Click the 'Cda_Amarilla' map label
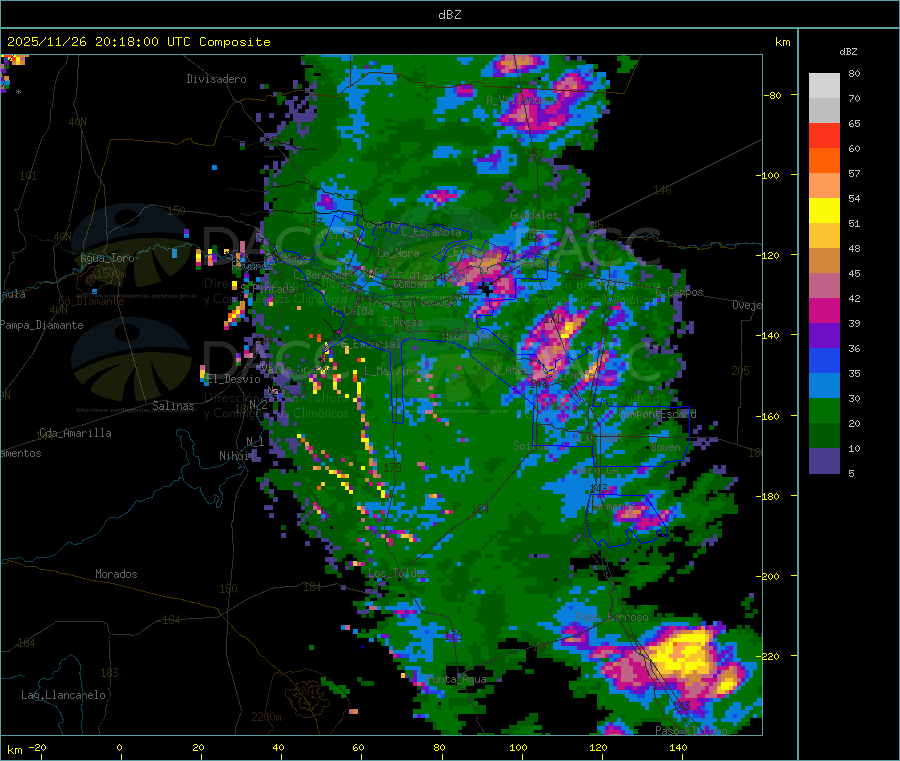Image resolution: width=900 pixels, height=761 pixels. tap(75, 433)
